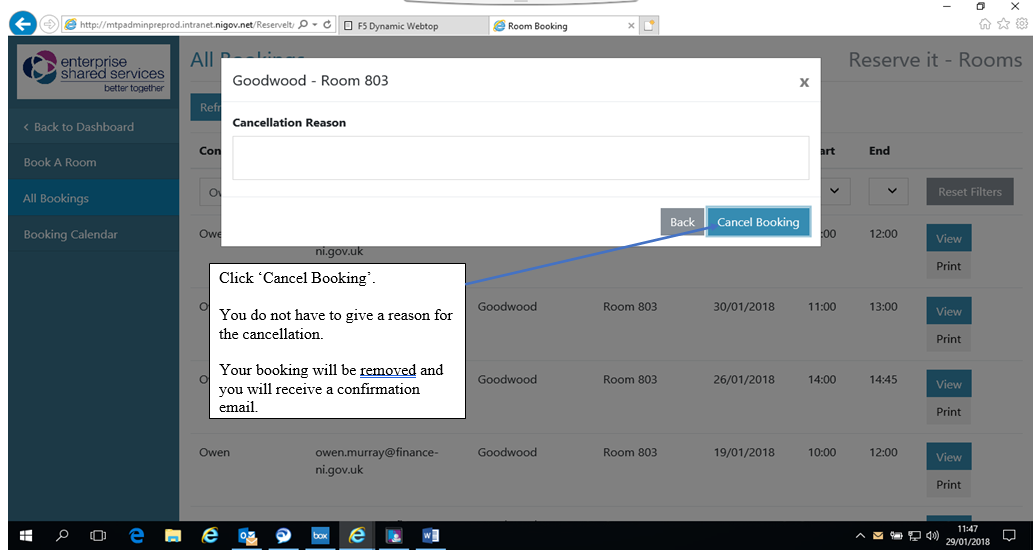Click Back to Dashboard link
Image resolution: width=1033 pixels, height=552 pixels.
pos(78,127)
